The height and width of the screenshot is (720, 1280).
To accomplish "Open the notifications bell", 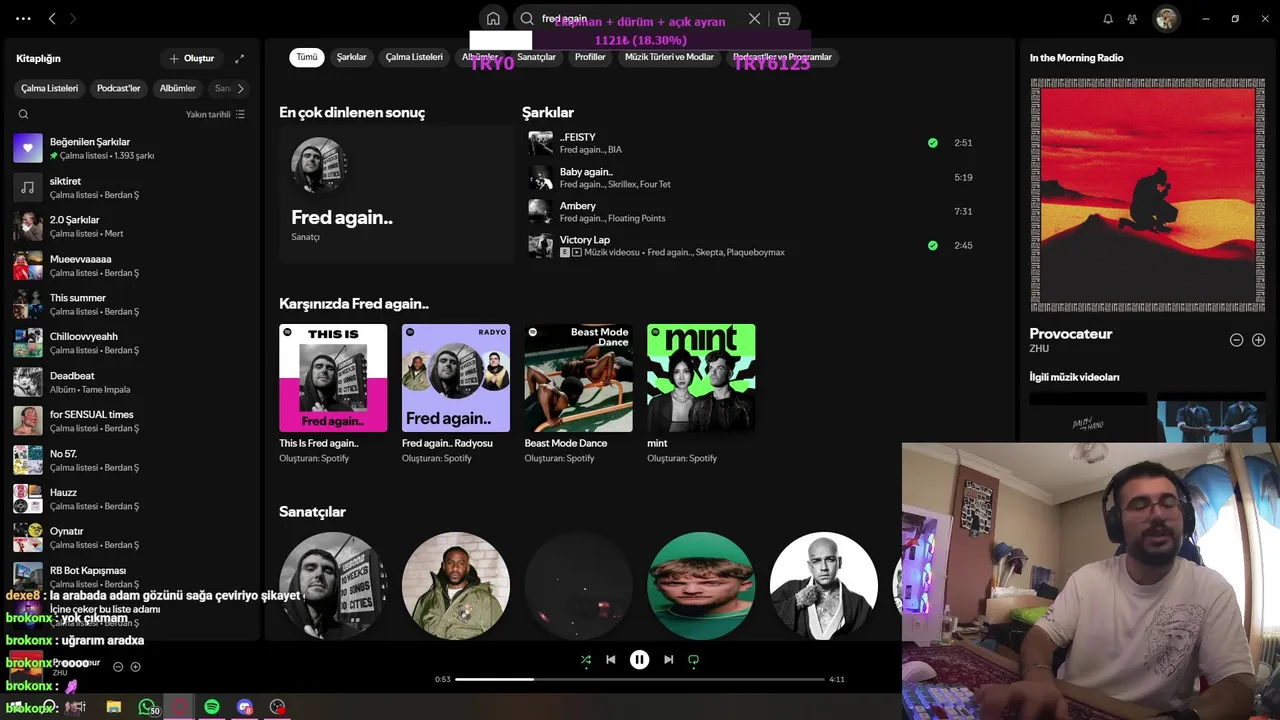I will click(1108, 18).
